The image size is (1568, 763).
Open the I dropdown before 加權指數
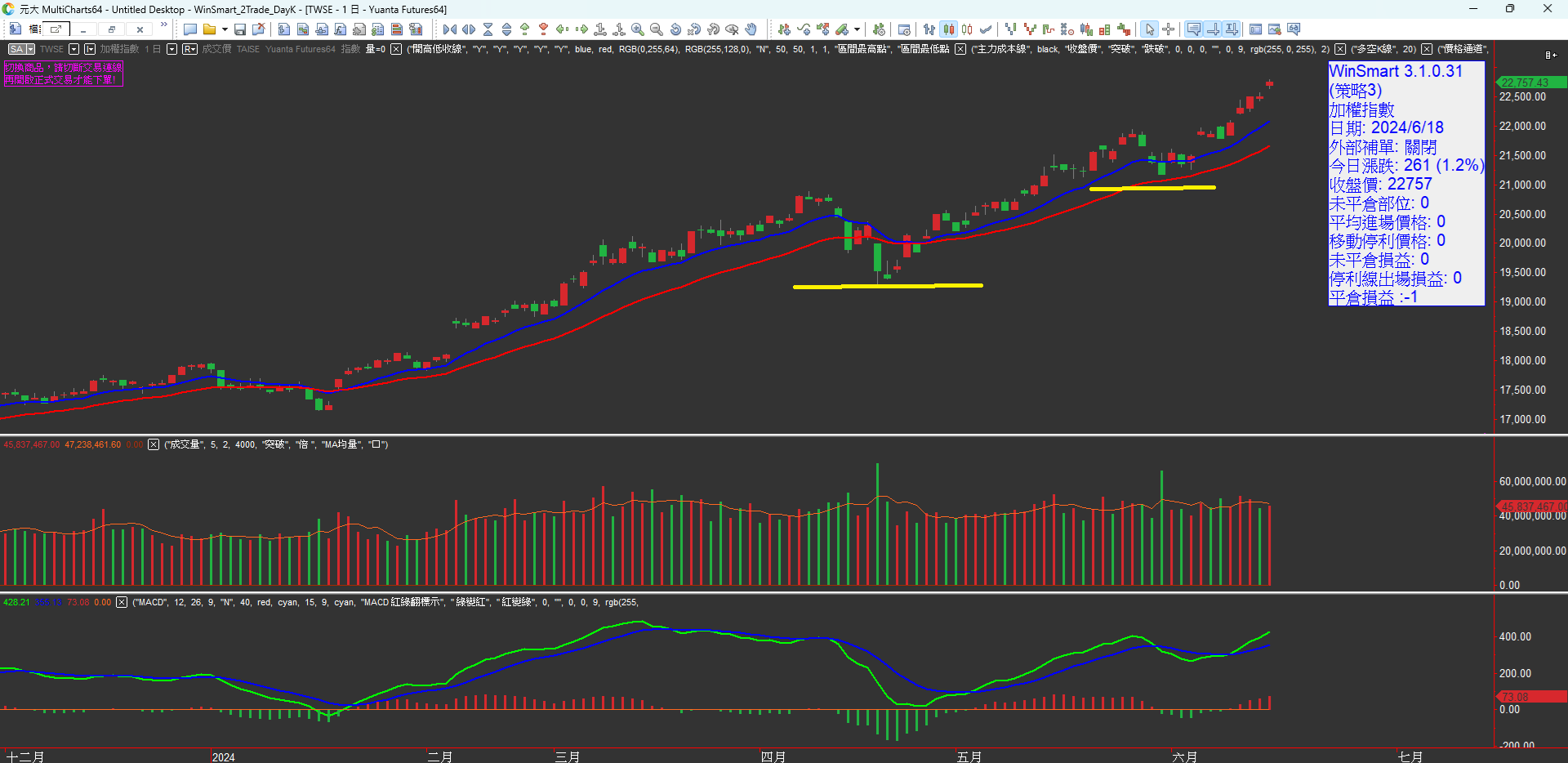click(90, 49)
